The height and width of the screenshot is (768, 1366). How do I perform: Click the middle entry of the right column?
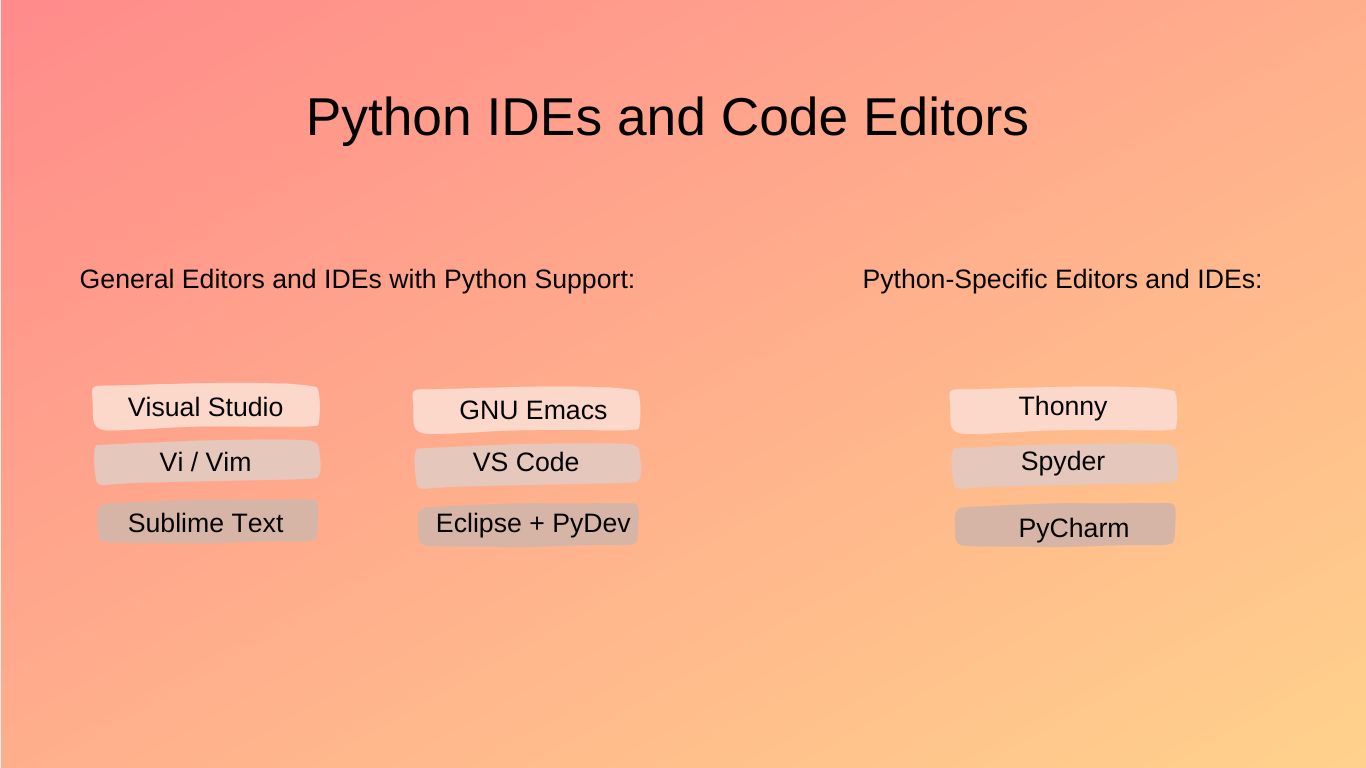(1063, 461)
